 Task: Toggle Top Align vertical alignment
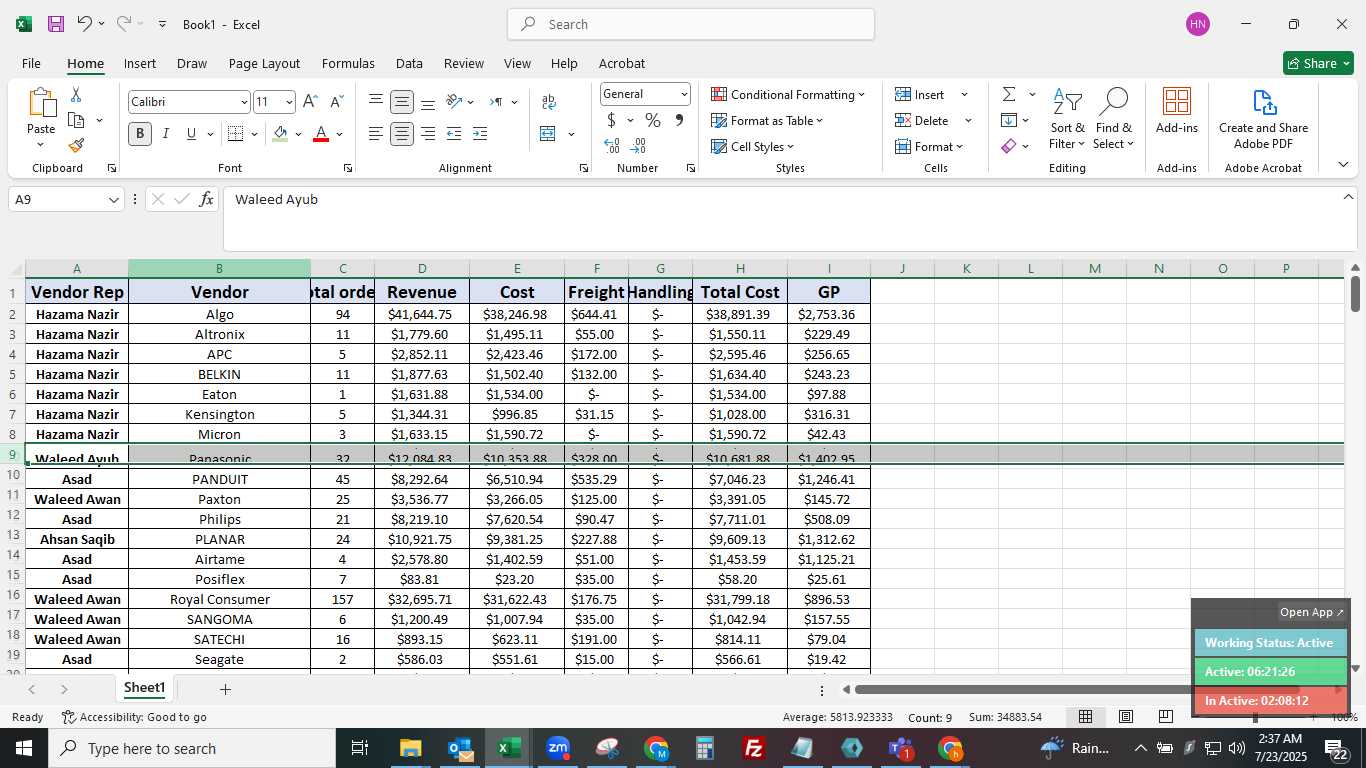click(x=375, y=102)
